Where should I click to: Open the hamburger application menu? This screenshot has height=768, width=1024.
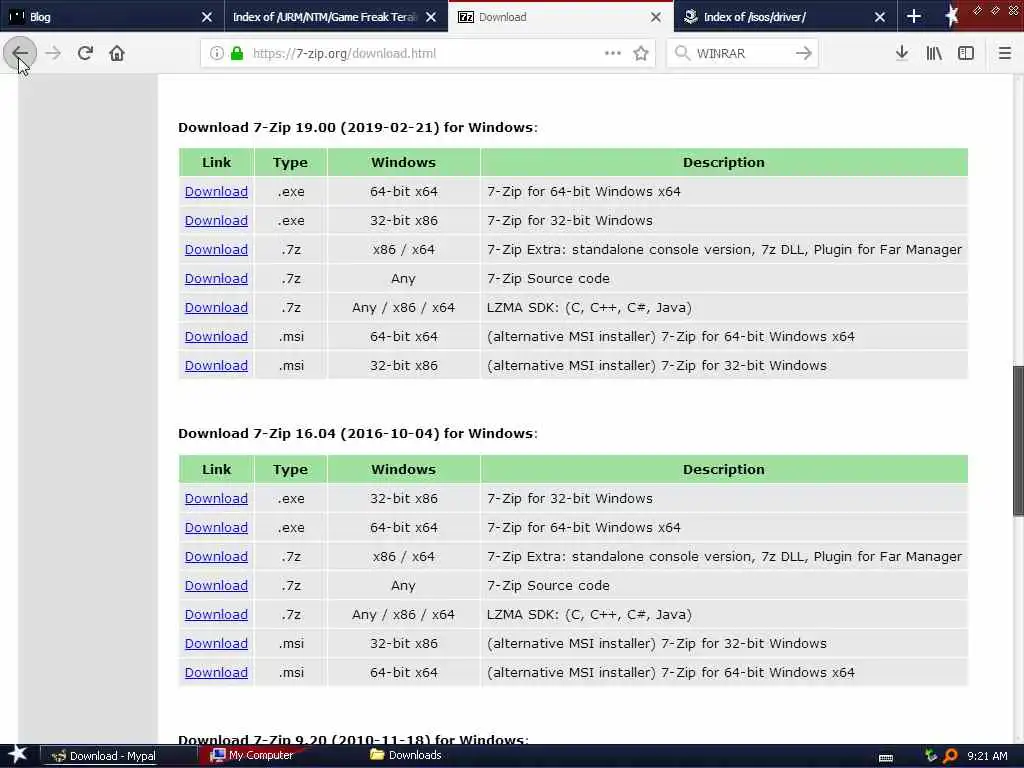[x=1004, y=54]
